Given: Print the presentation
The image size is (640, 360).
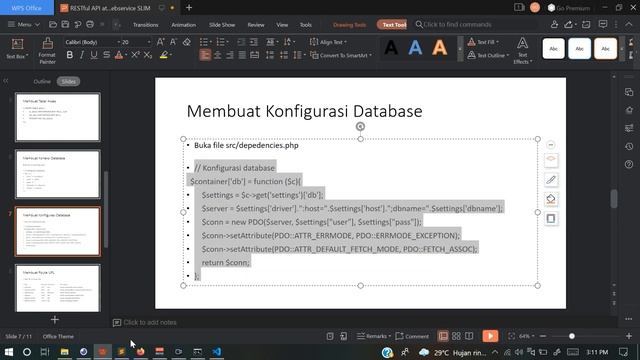Looking at the screenshot, I should coord(90,24).
